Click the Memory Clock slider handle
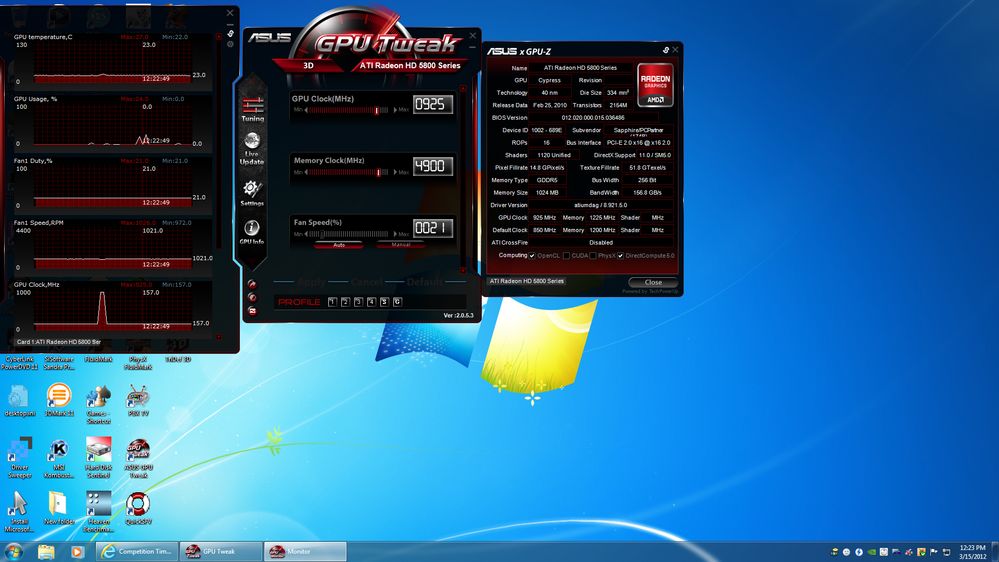This screenshot has width=999, height=562. point(378,172)
